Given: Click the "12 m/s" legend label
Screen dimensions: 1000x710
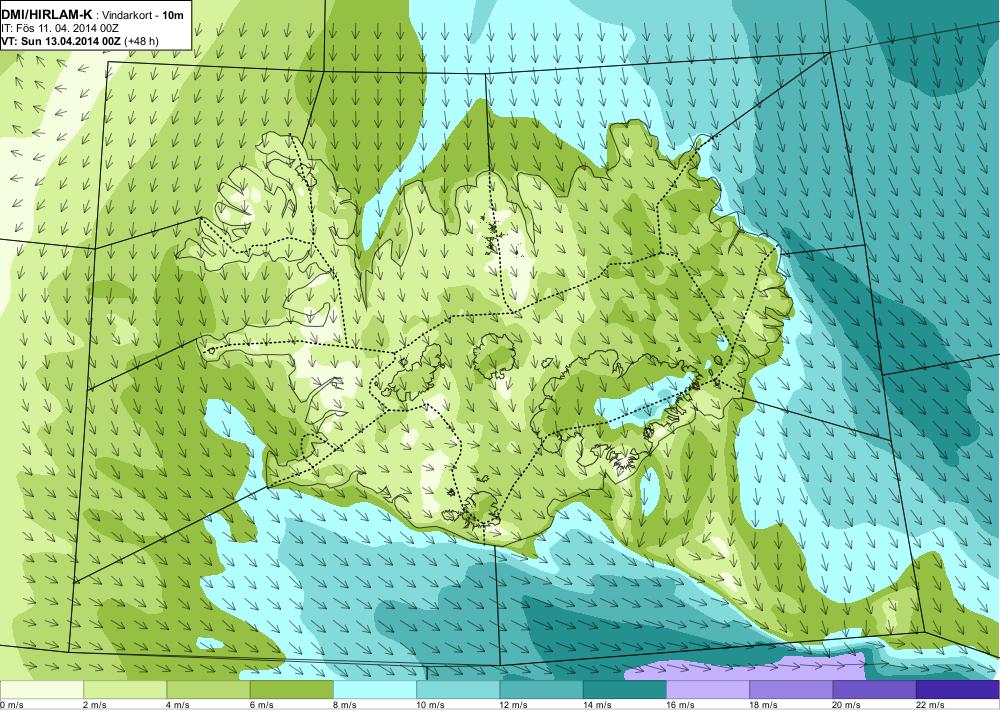Looking at the screenshot, I should [x=513, y=704].
